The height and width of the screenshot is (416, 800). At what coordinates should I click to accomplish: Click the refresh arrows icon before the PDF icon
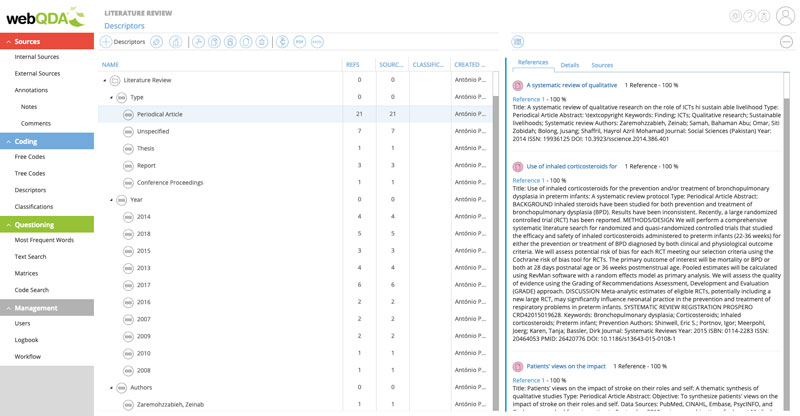click(x=282, y=42)
